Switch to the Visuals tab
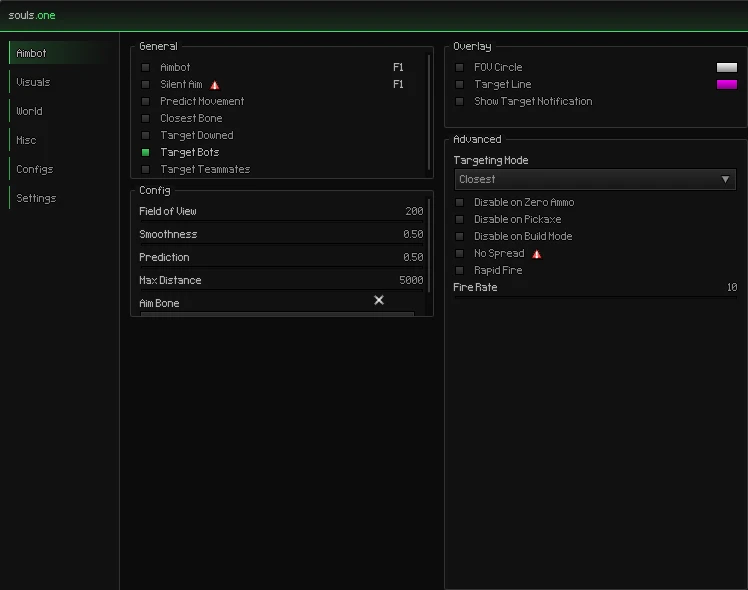The image size is (748, 590). (x=60, y=82)
